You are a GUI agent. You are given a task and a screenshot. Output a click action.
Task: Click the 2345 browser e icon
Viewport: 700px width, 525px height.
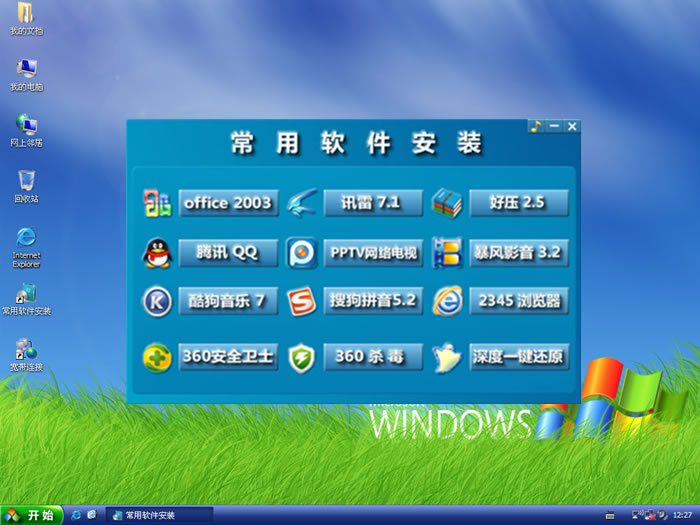[x=447, y=301]
